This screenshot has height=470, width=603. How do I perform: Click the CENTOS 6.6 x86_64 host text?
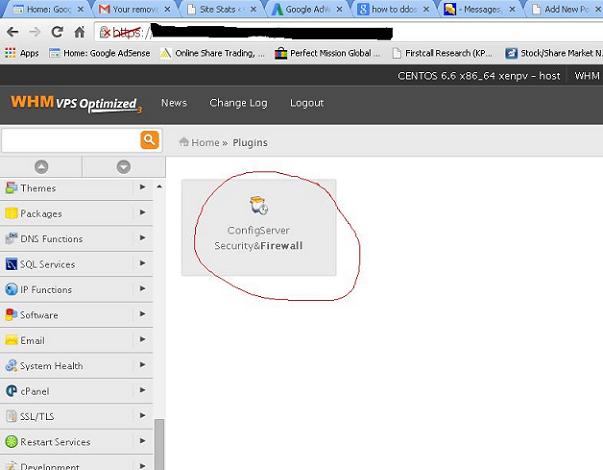(x=479, y=76)
